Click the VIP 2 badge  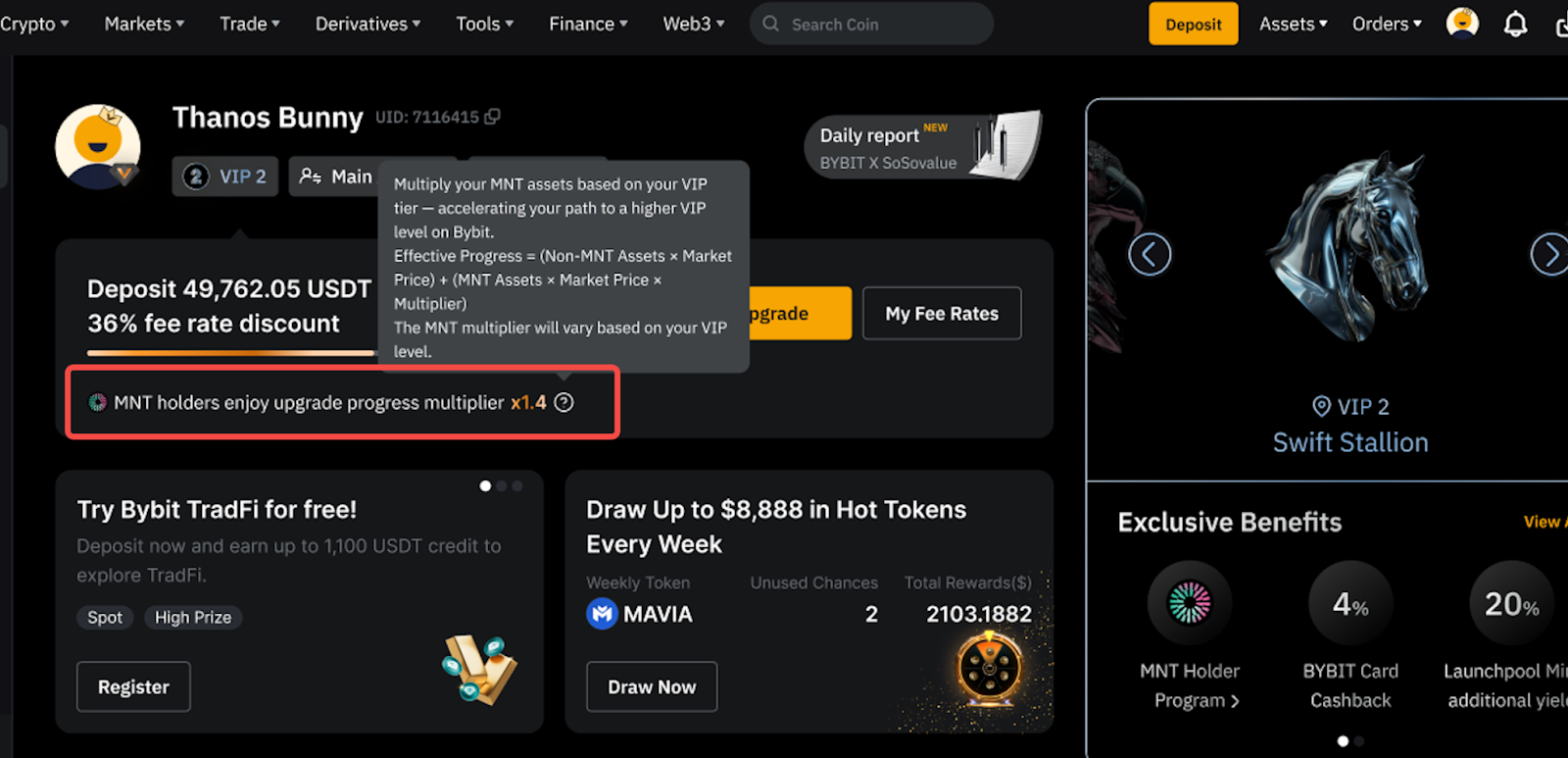click(225, 177)
